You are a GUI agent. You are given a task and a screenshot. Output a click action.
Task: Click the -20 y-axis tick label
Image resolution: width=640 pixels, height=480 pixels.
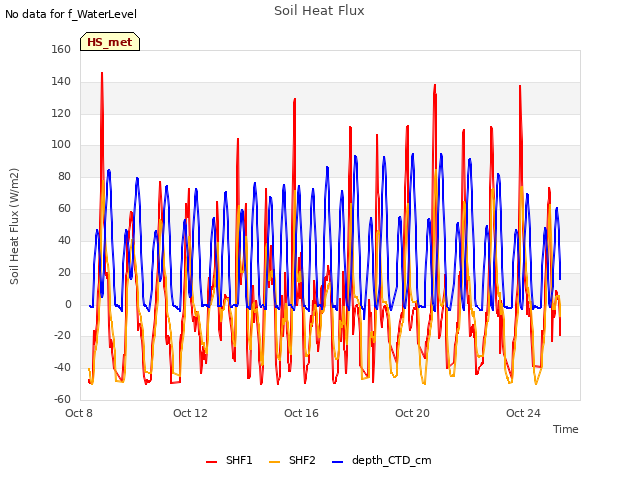[x=63, y=336]
